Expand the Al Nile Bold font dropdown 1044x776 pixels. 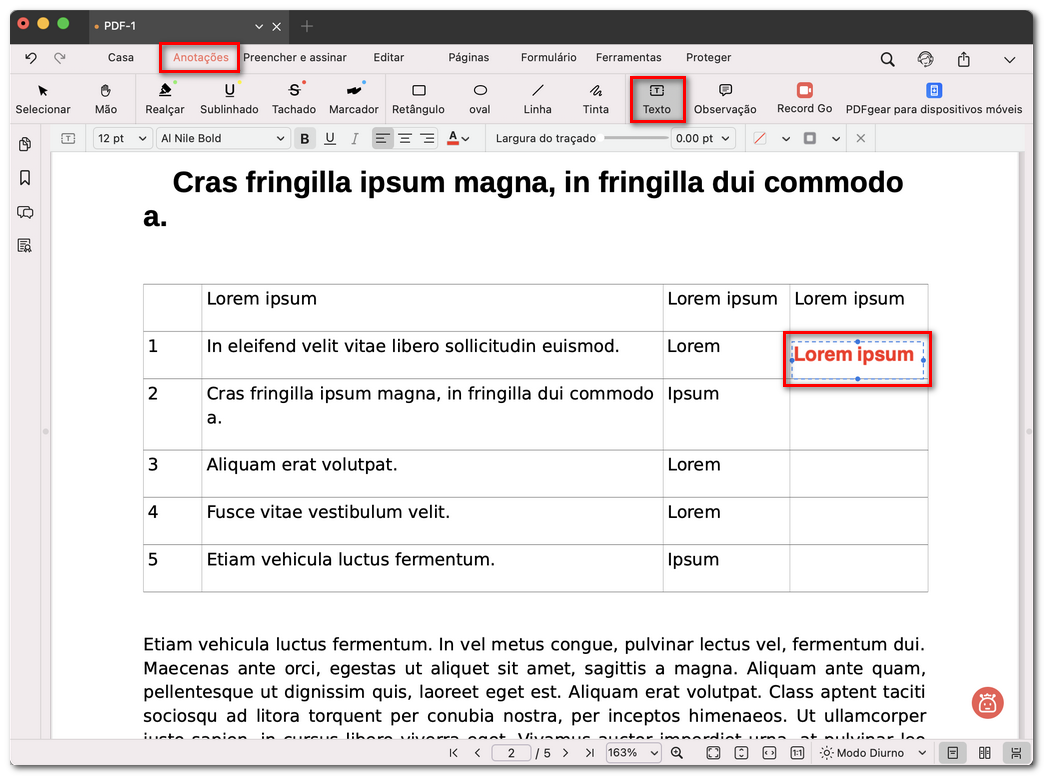(x=223, y=139)
